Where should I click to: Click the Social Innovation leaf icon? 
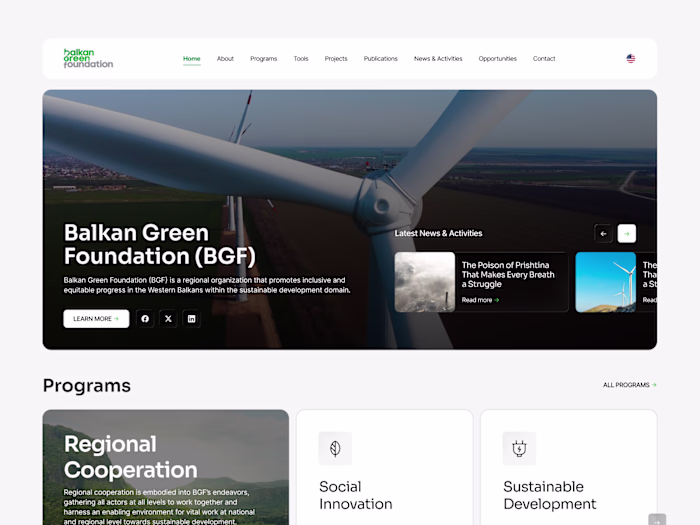335,448
